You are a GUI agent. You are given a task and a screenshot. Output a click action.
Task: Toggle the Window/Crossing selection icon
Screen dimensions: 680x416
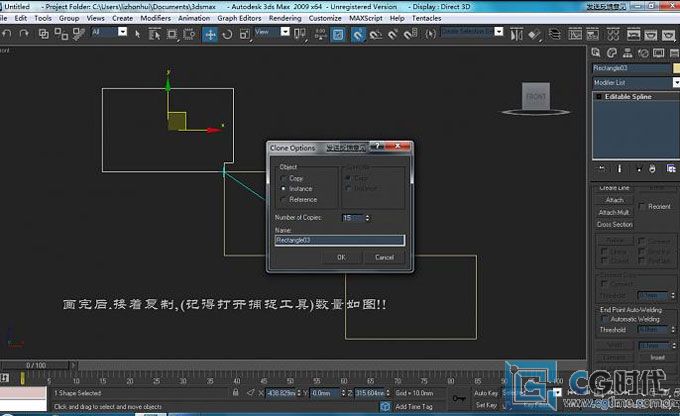[189, 34]
